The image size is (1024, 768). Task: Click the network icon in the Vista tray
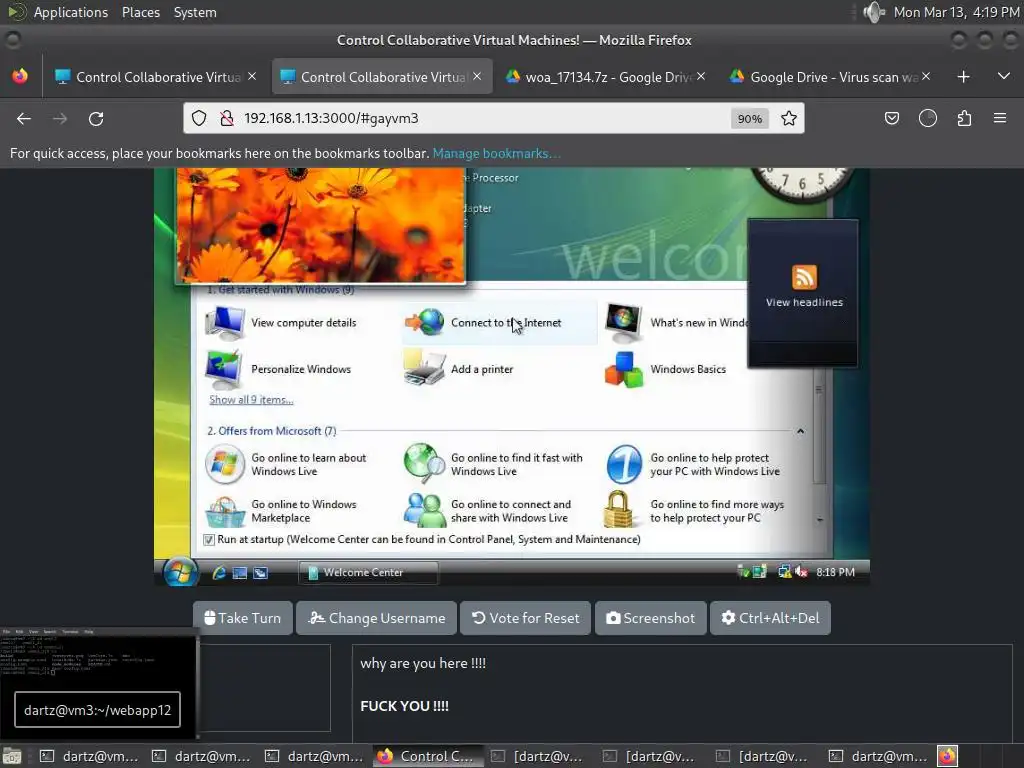click(784, 572)
